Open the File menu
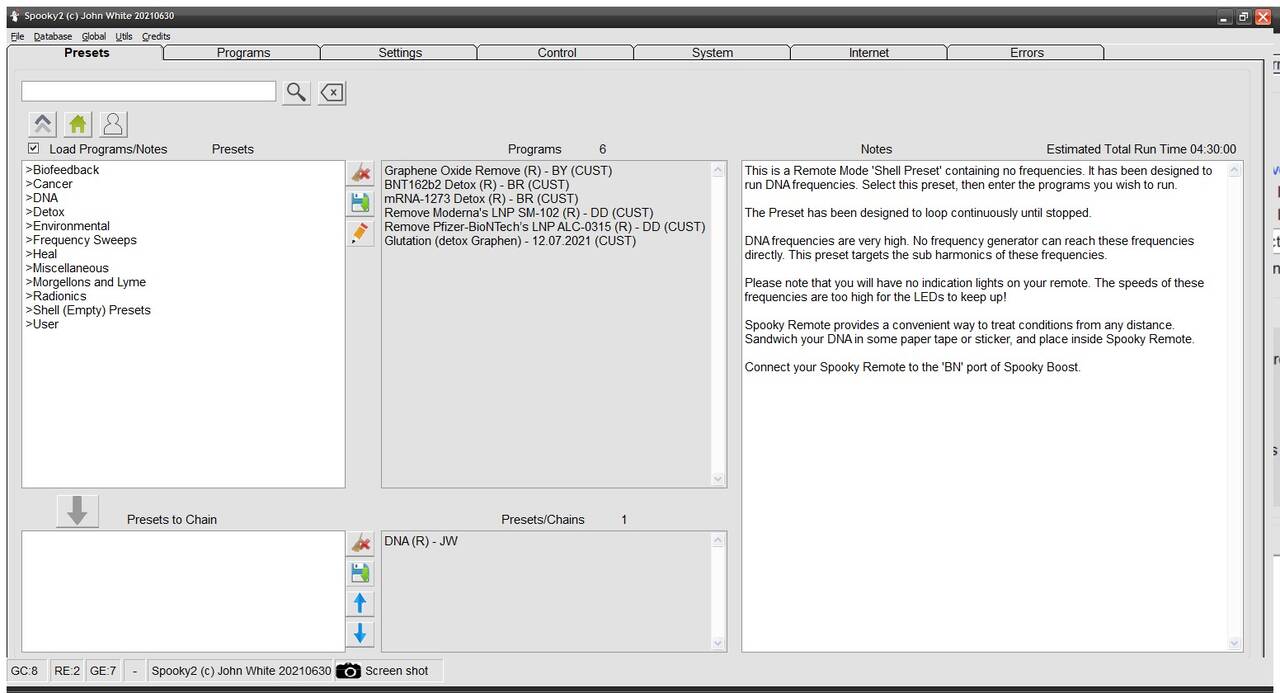The image size is (1280, 693). [17, 36]
